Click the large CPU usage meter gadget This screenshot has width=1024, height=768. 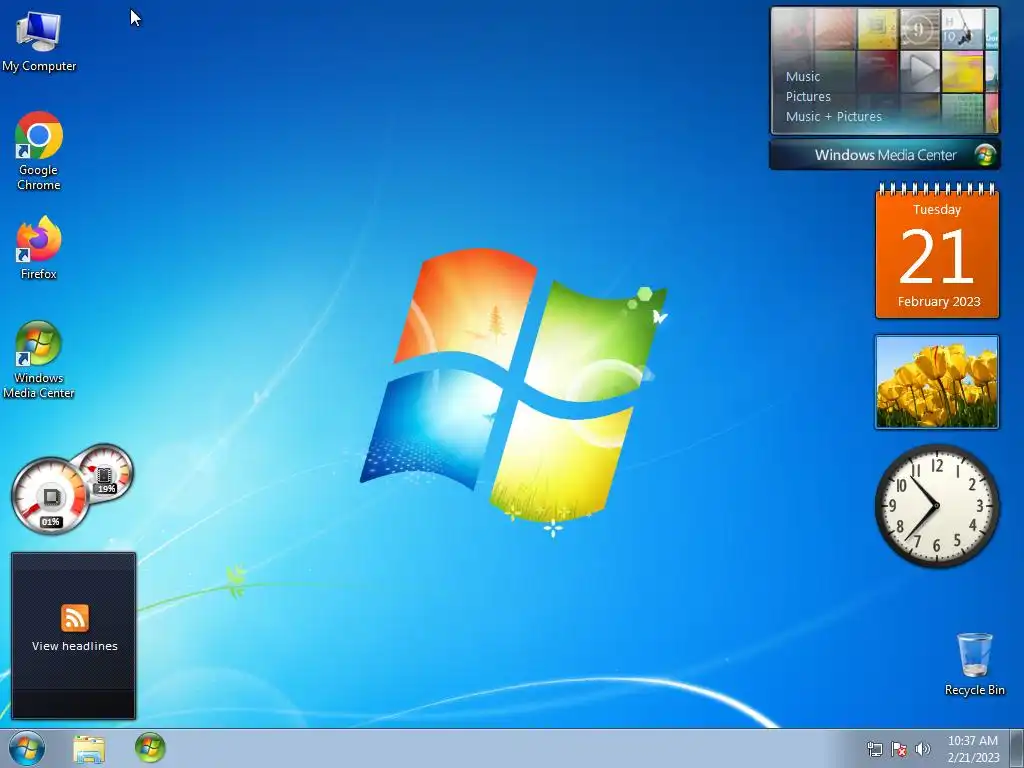pos(50,496)
